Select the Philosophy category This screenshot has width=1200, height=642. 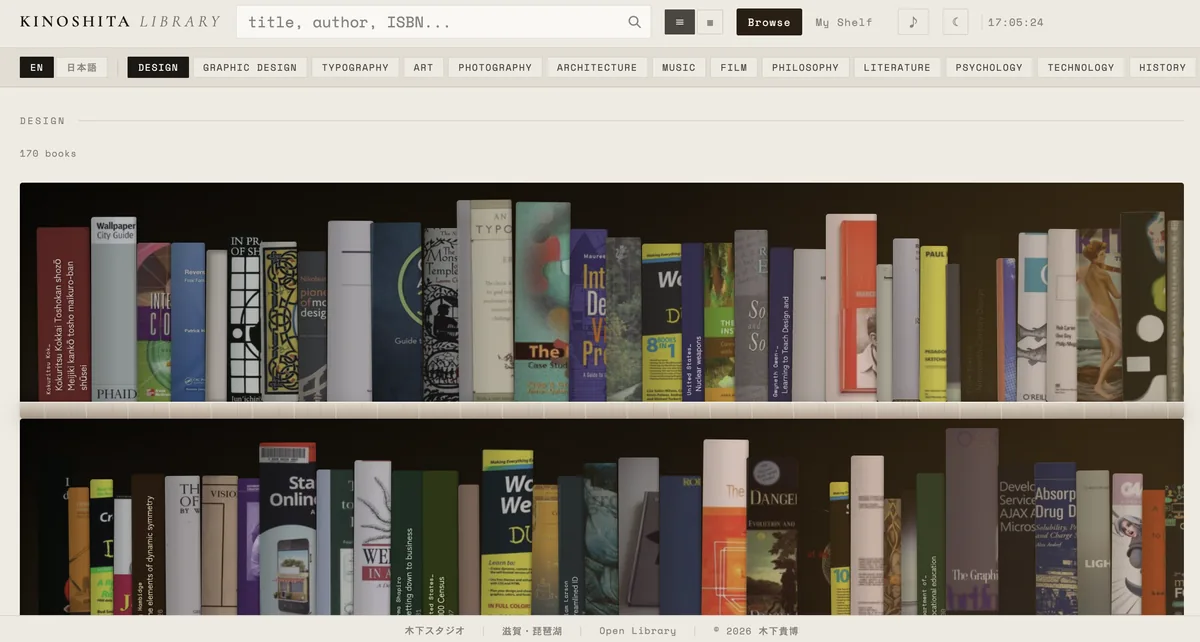coord(805,67)
